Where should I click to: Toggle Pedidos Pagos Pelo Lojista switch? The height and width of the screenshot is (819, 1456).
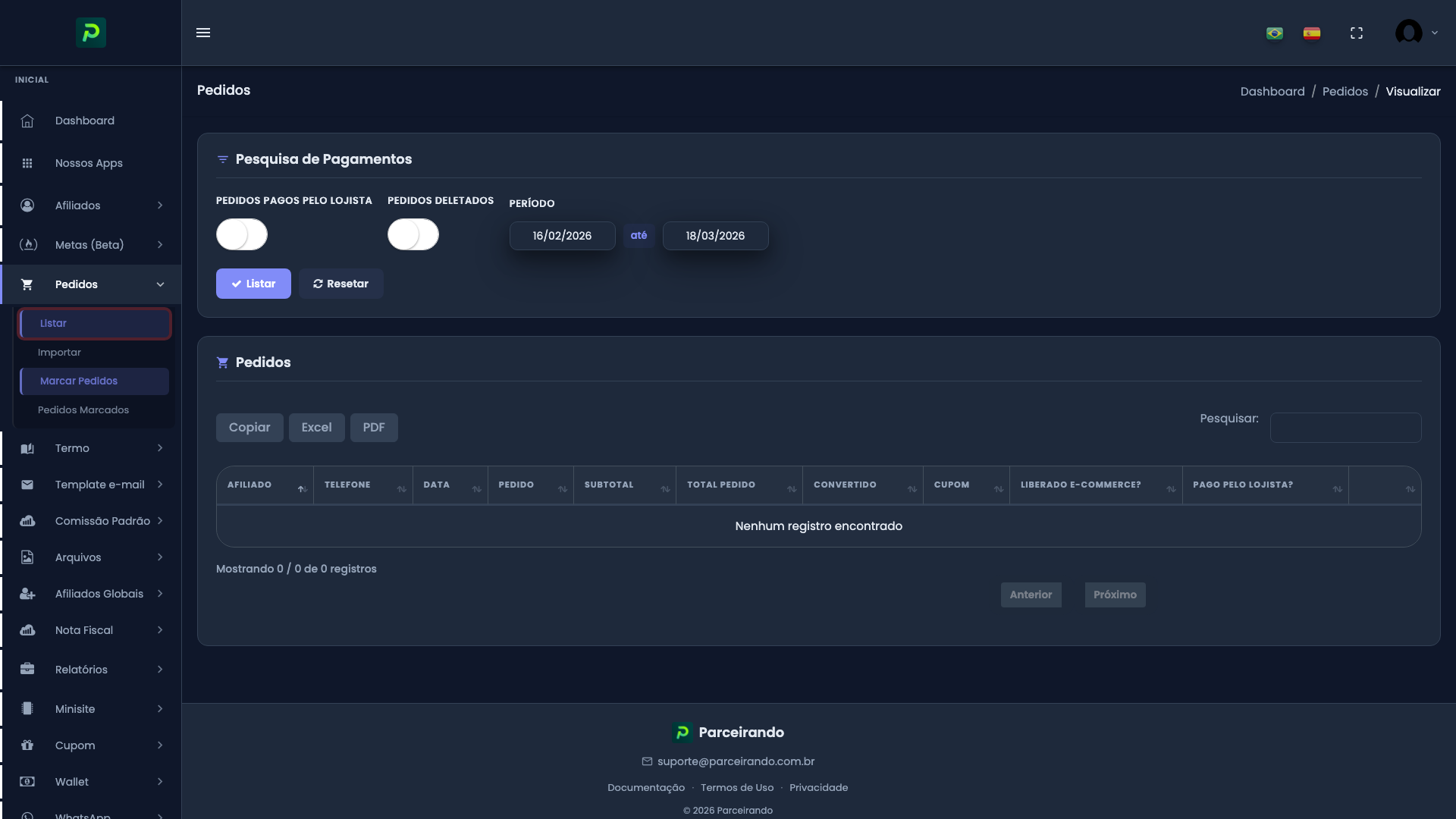(242, 234)
